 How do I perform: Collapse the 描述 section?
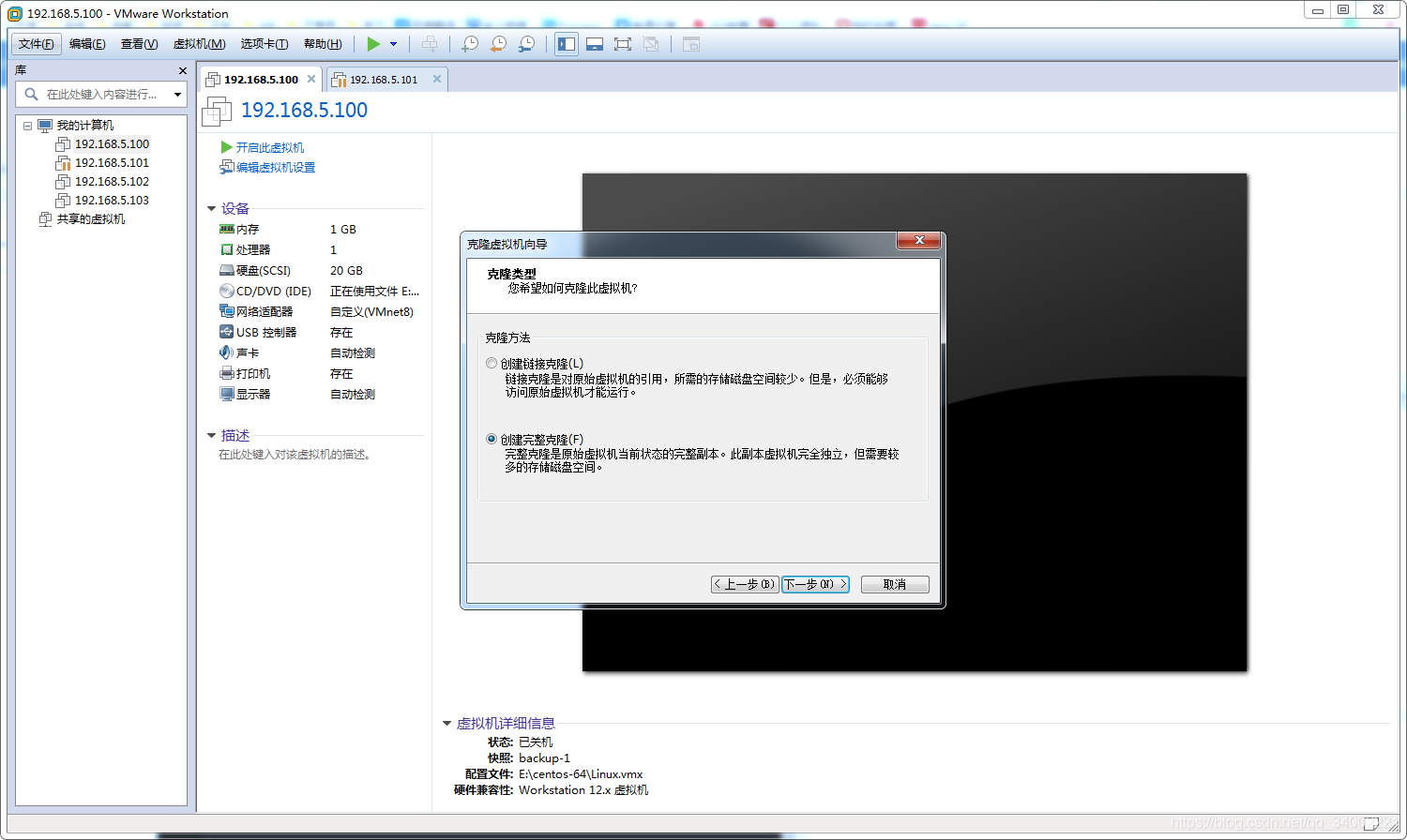(x=212, y=435)
